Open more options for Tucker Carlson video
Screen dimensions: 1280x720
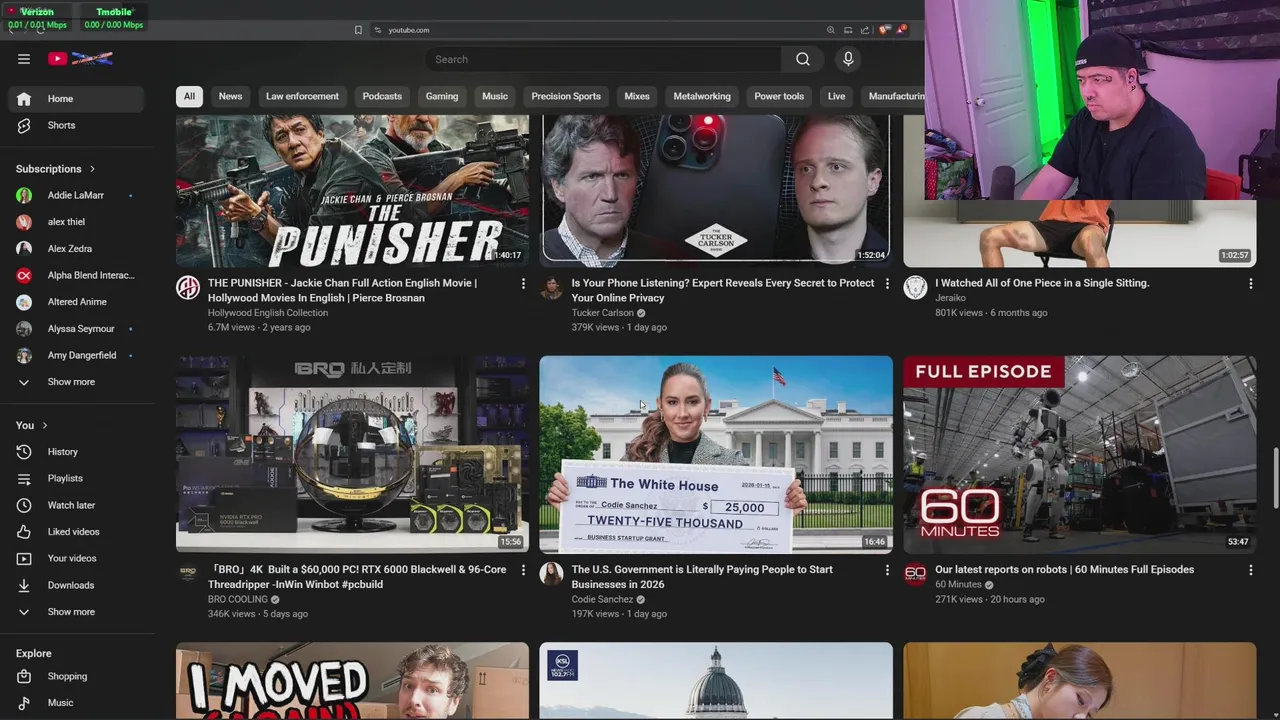886,284
